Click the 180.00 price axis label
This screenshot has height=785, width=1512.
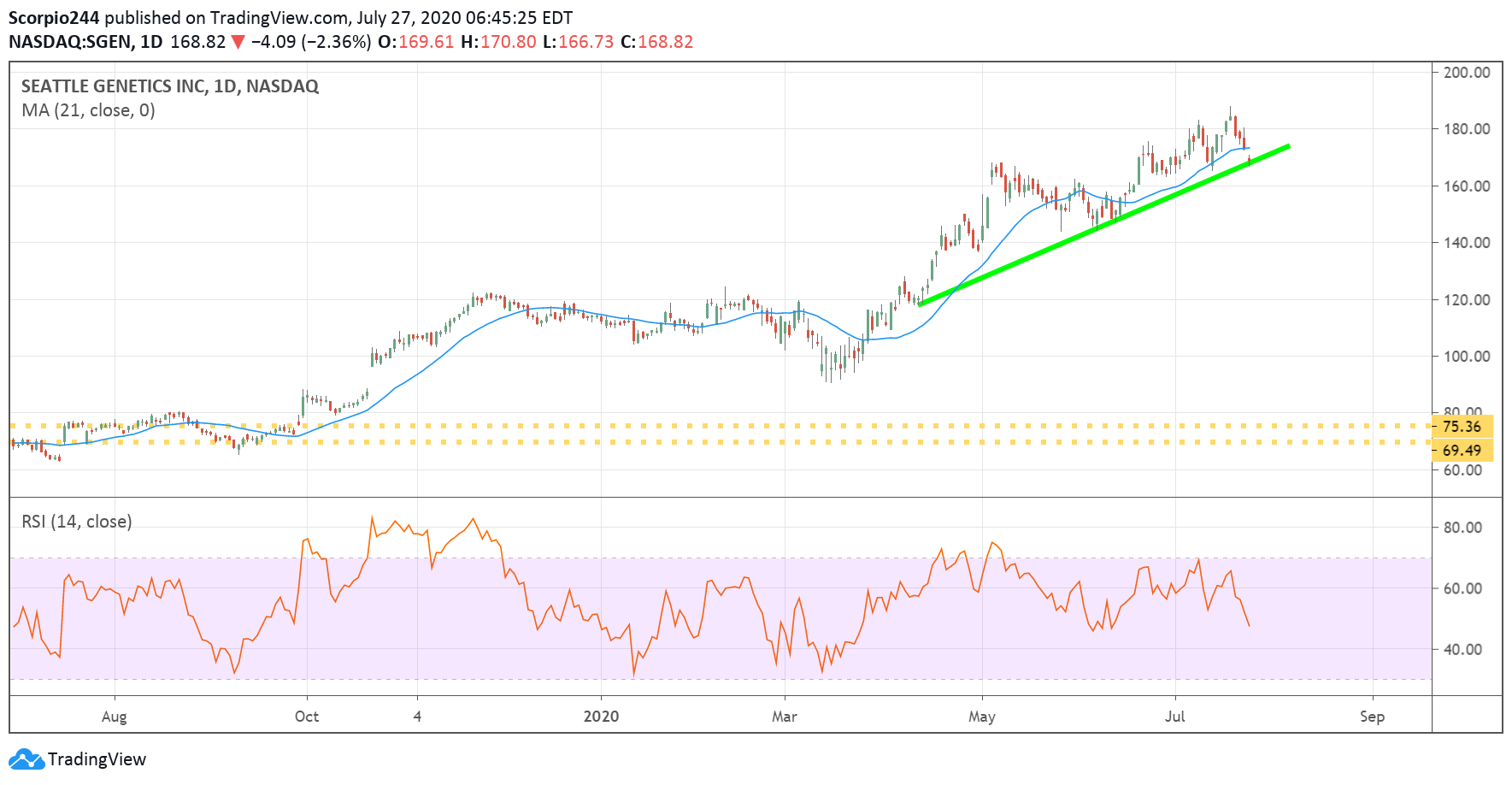[1467, 129]
